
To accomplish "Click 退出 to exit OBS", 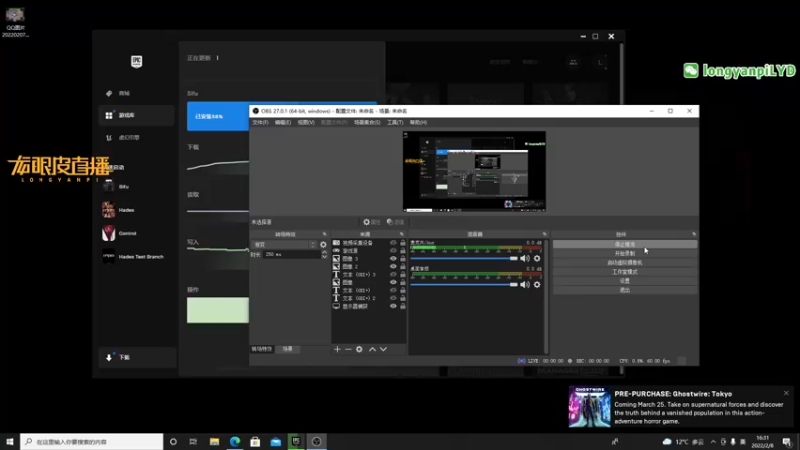I will pyautogui.click(x=624, y=290).
